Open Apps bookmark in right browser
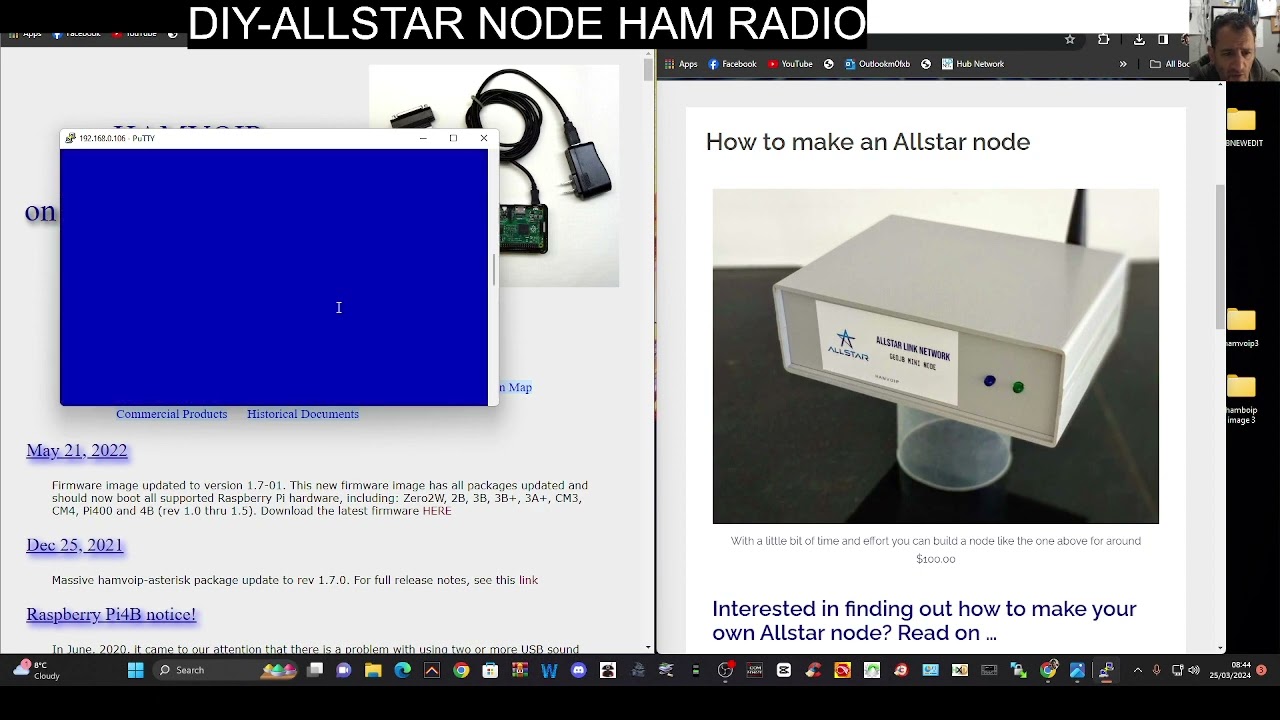This screenshot has width=1280, height=720. tap(680, 64)
